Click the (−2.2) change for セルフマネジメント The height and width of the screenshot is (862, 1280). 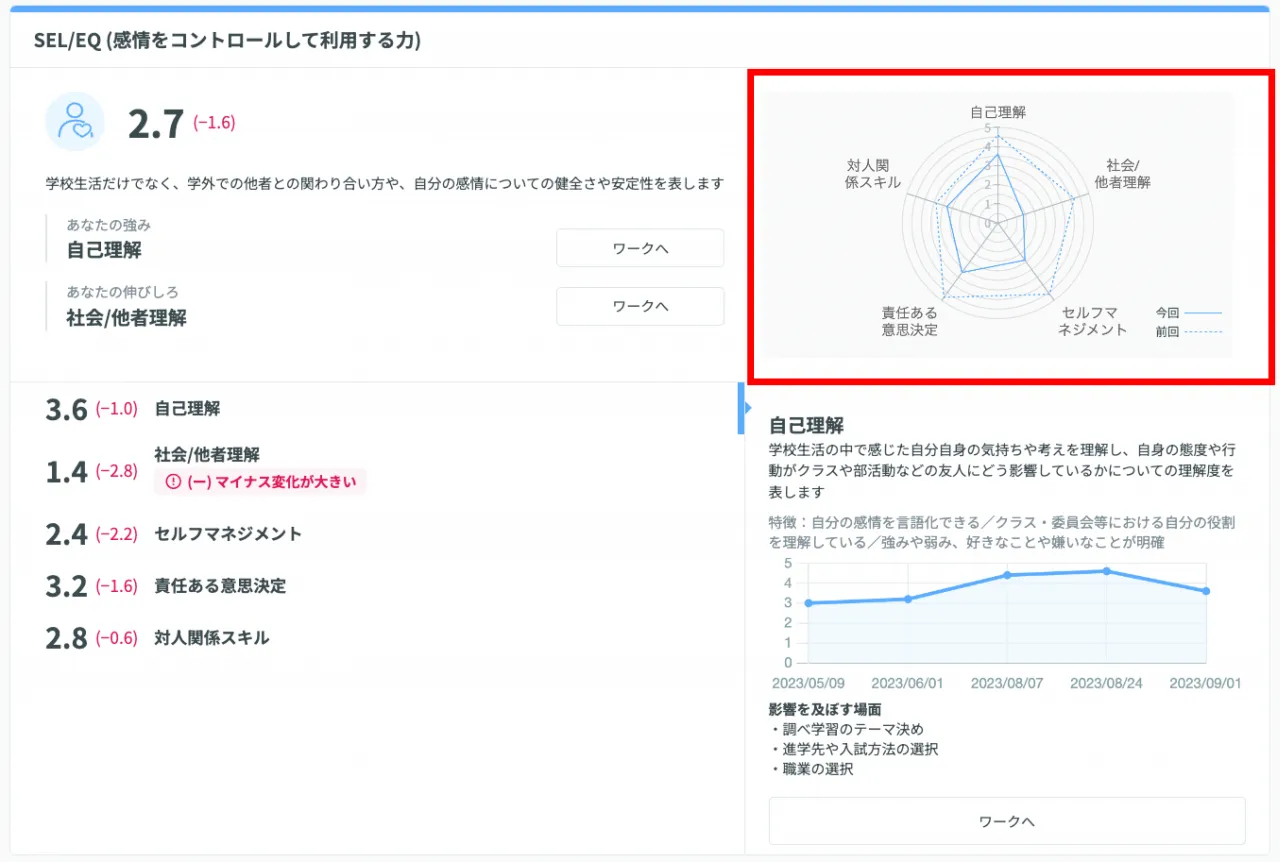[x=116, y=534]
